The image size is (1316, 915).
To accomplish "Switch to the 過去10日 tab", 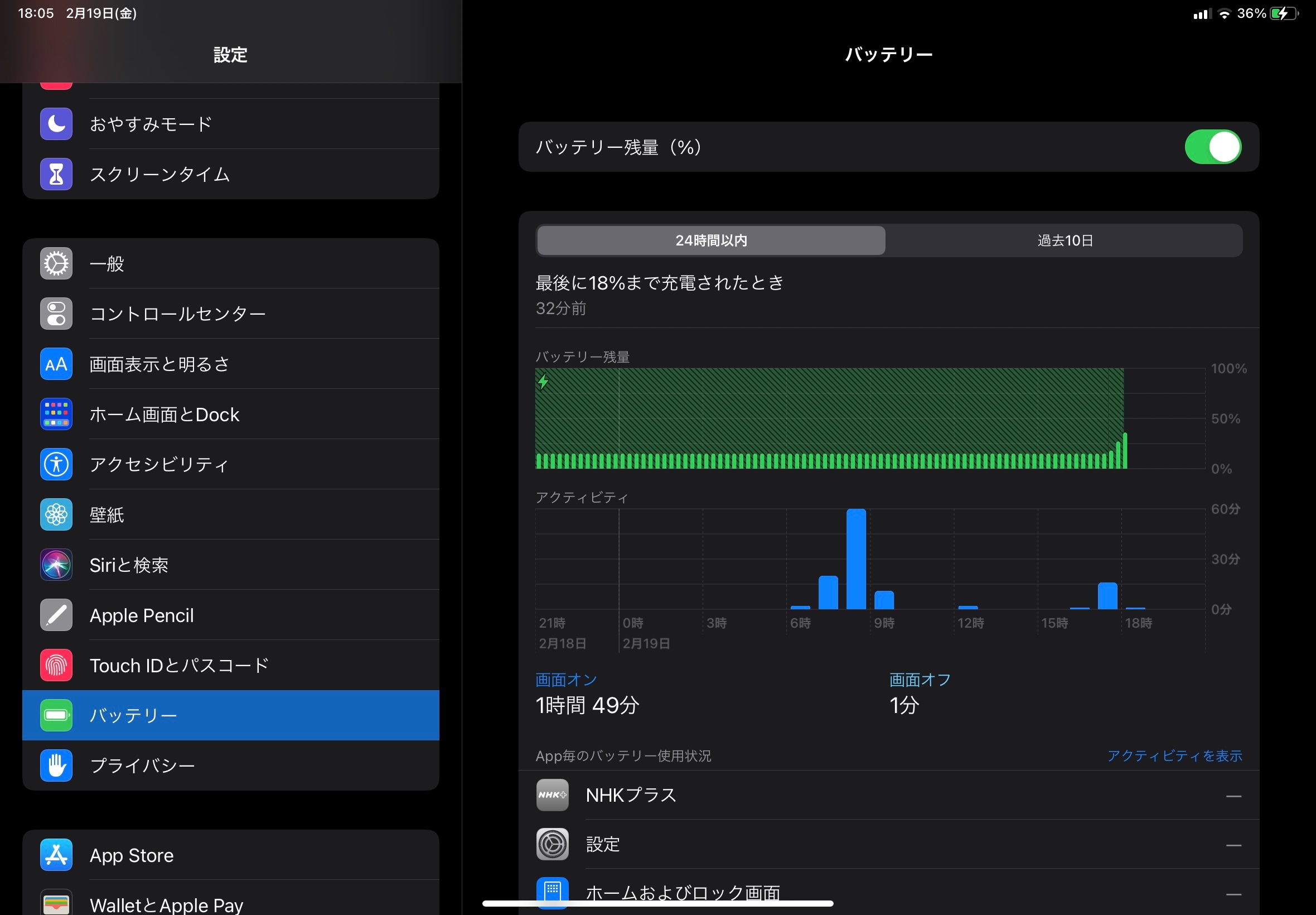I will coord(1065,241).
